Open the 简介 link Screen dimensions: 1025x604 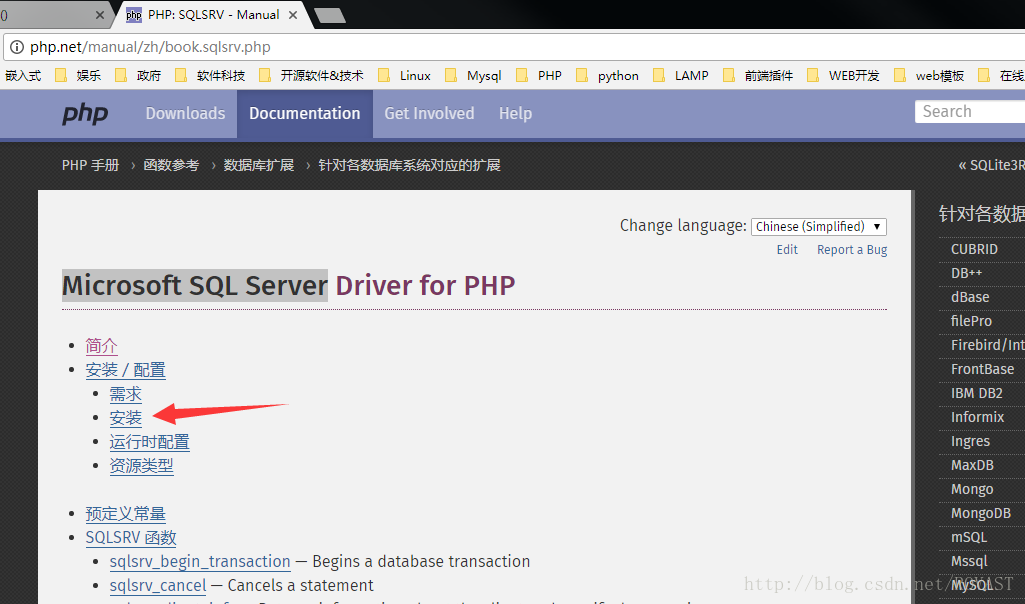[101, 346]
